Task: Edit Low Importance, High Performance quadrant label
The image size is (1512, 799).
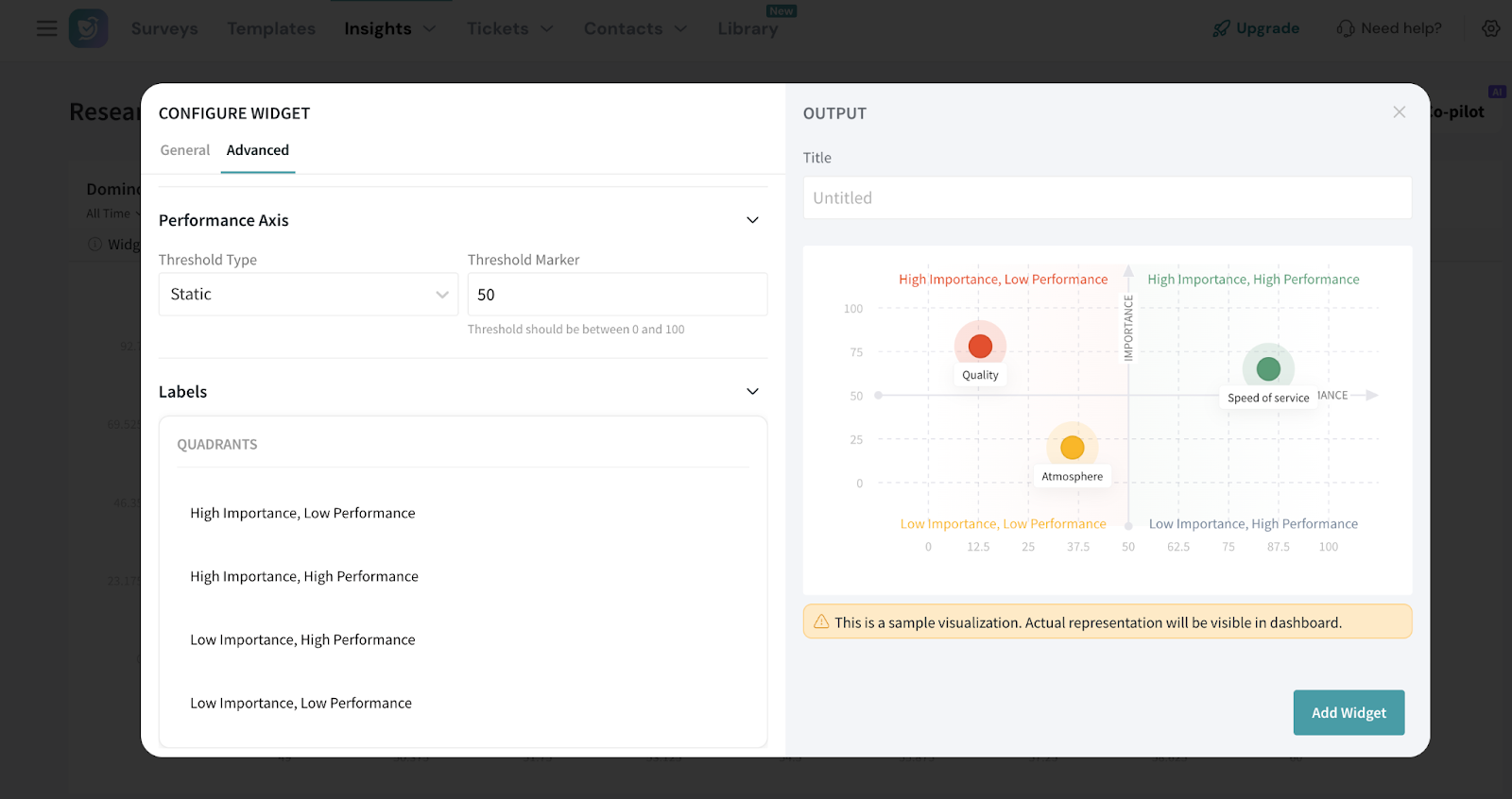Action: [302, 639]
